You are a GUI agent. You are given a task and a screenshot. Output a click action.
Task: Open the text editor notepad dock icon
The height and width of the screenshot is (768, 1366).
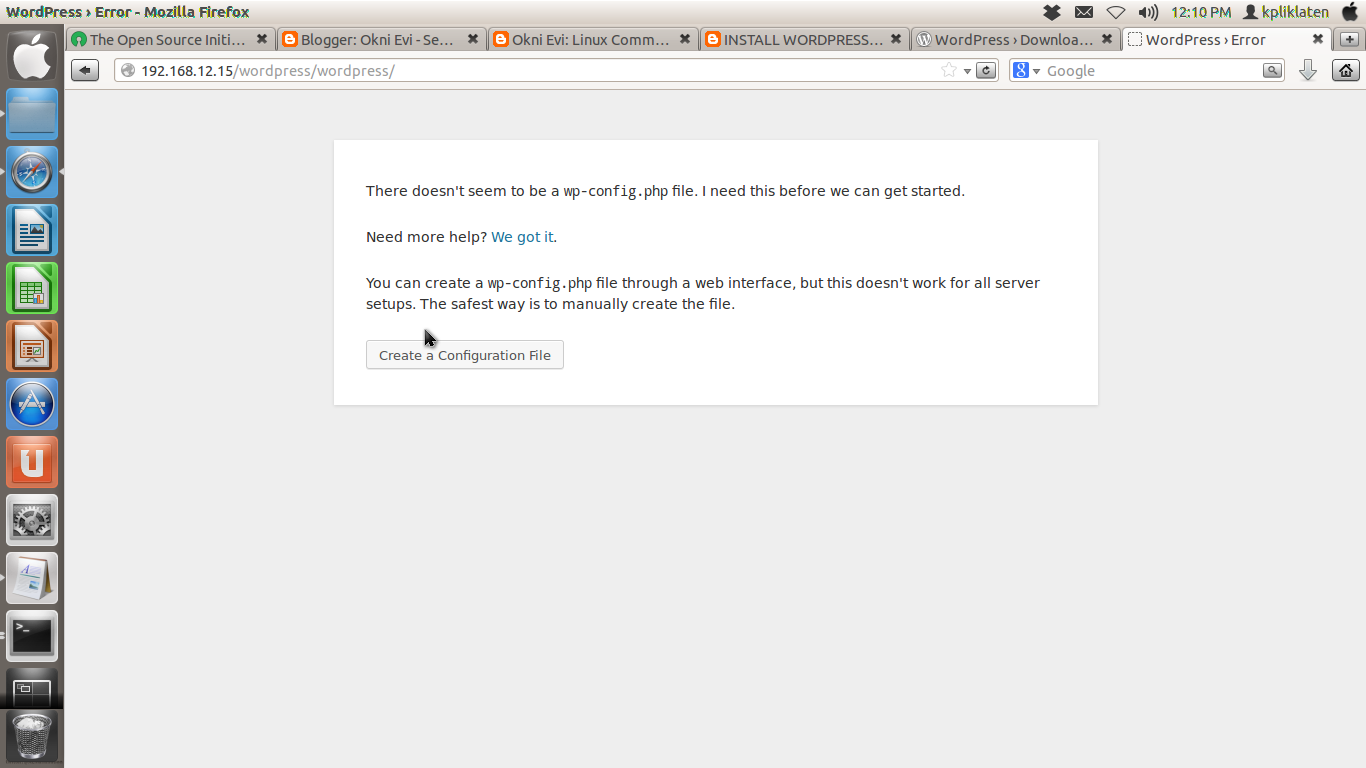pos(33,578)
